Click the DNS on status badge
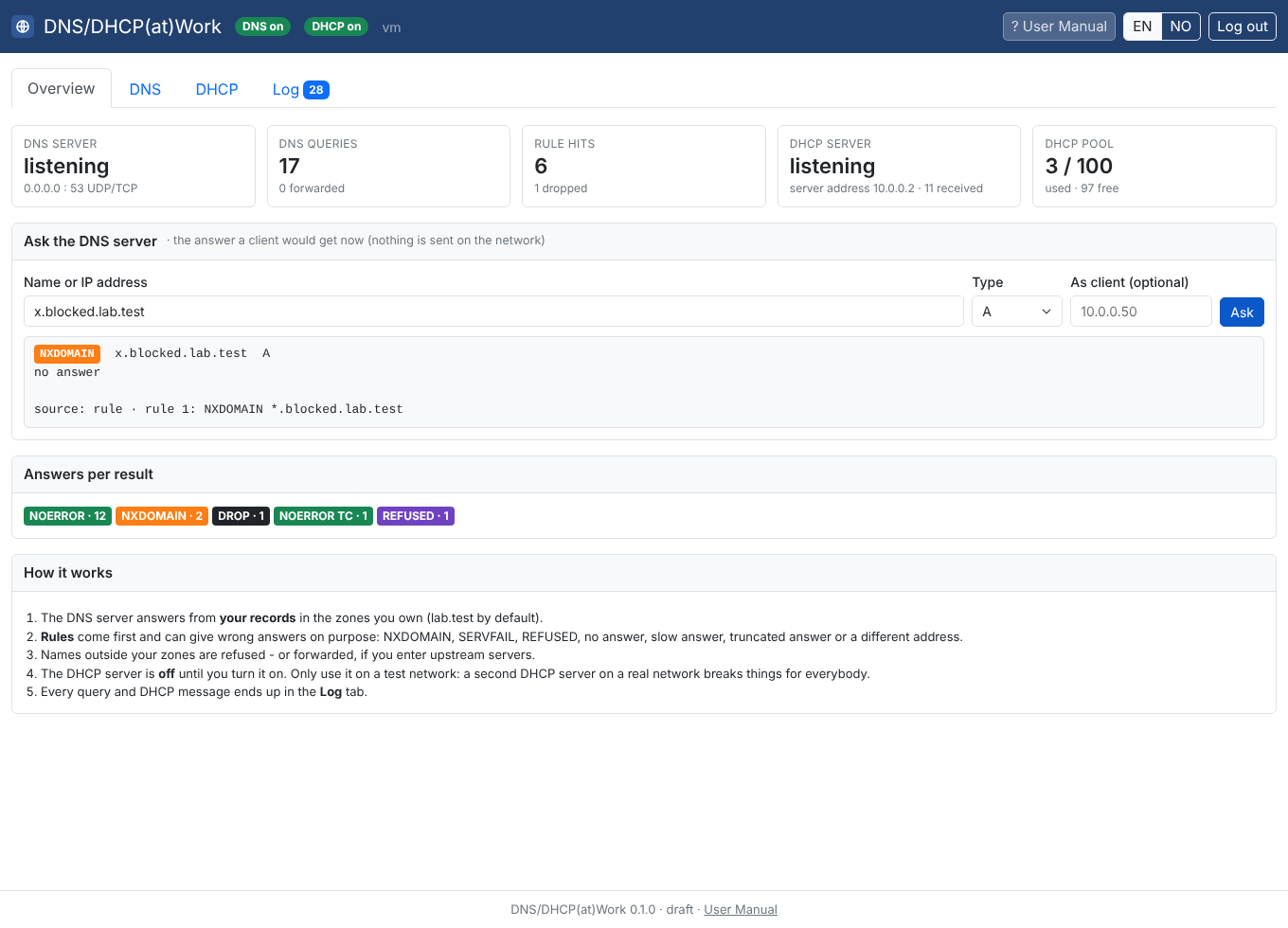The width and height of the screenshot is (1288, 928). pos(262,27)
